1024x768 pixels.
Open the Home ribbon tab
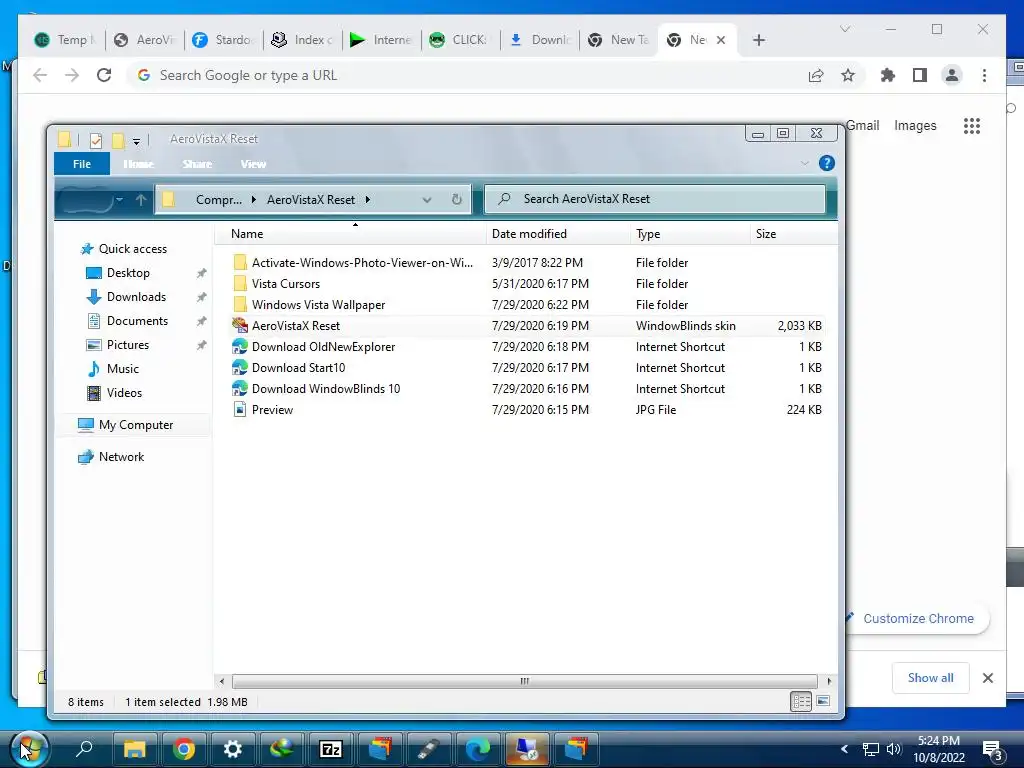(138, 164)
